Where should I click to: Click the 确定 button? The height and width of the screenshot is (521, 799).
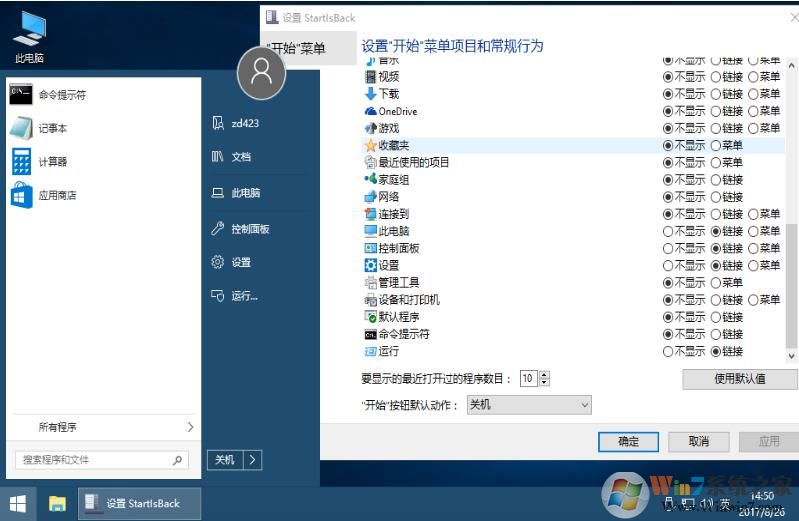click(628, 441)
